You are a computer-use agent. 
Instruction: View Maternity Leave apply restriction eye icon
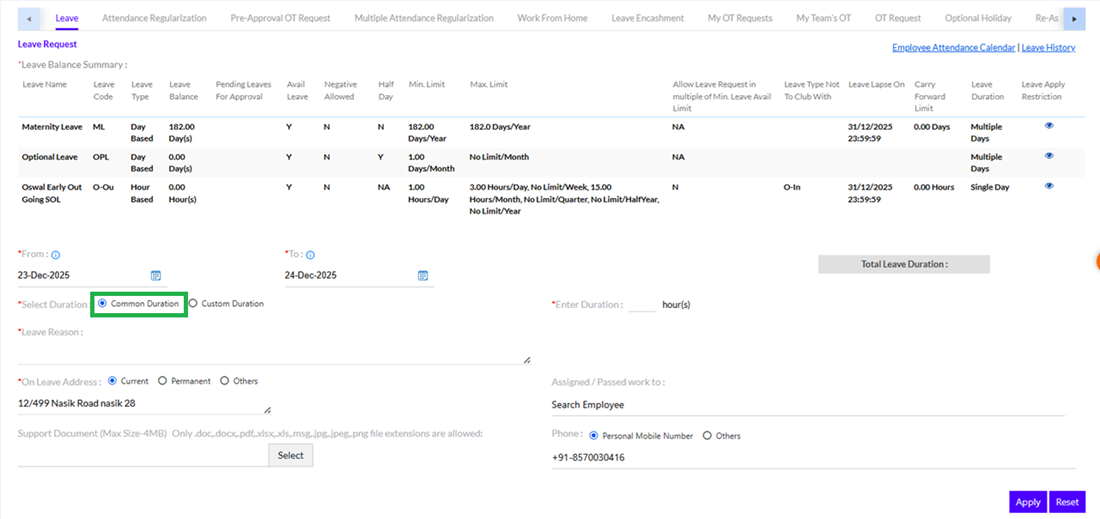click(1049, 126)
